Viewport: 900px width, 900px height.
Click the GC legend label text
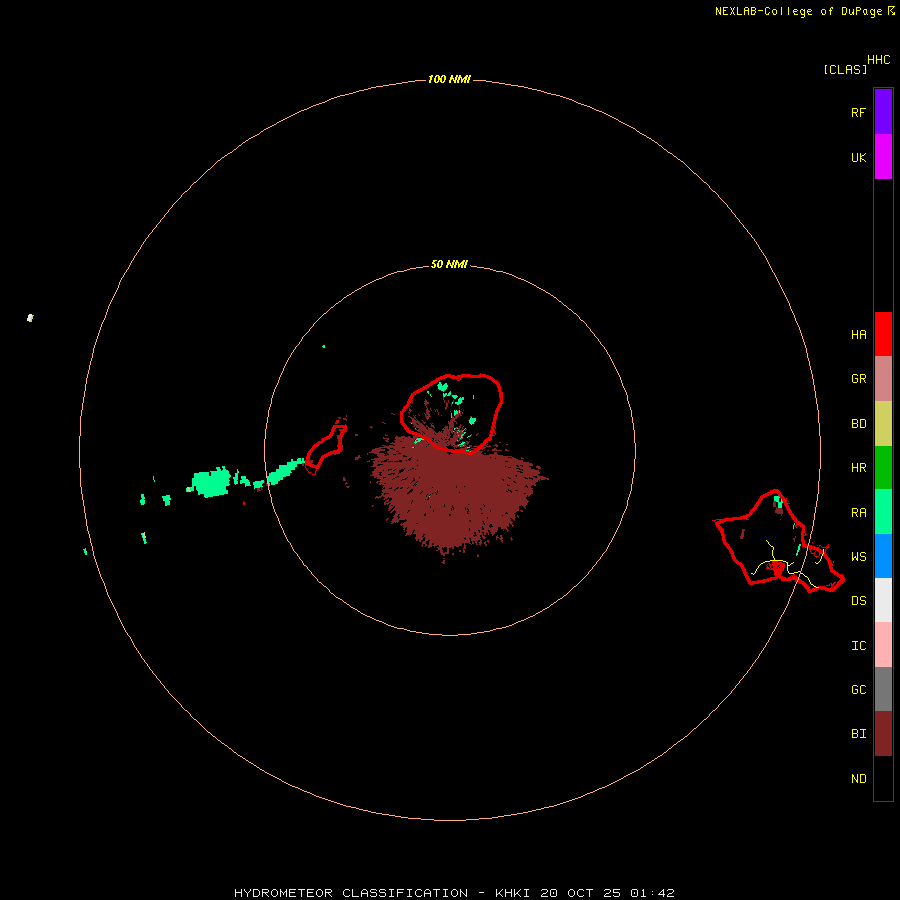(858, 689)
